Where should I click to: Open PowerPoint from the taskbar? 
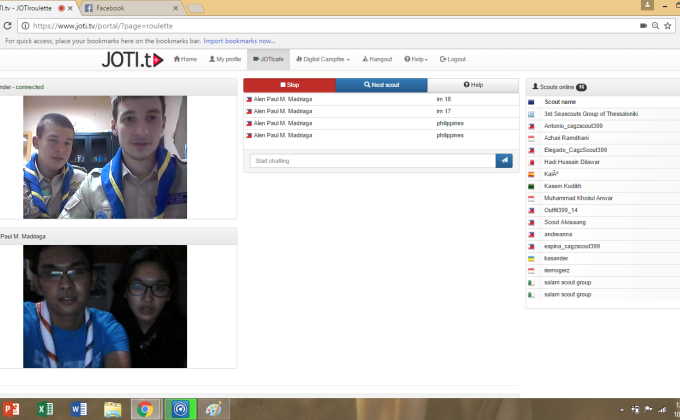point(14,408)
